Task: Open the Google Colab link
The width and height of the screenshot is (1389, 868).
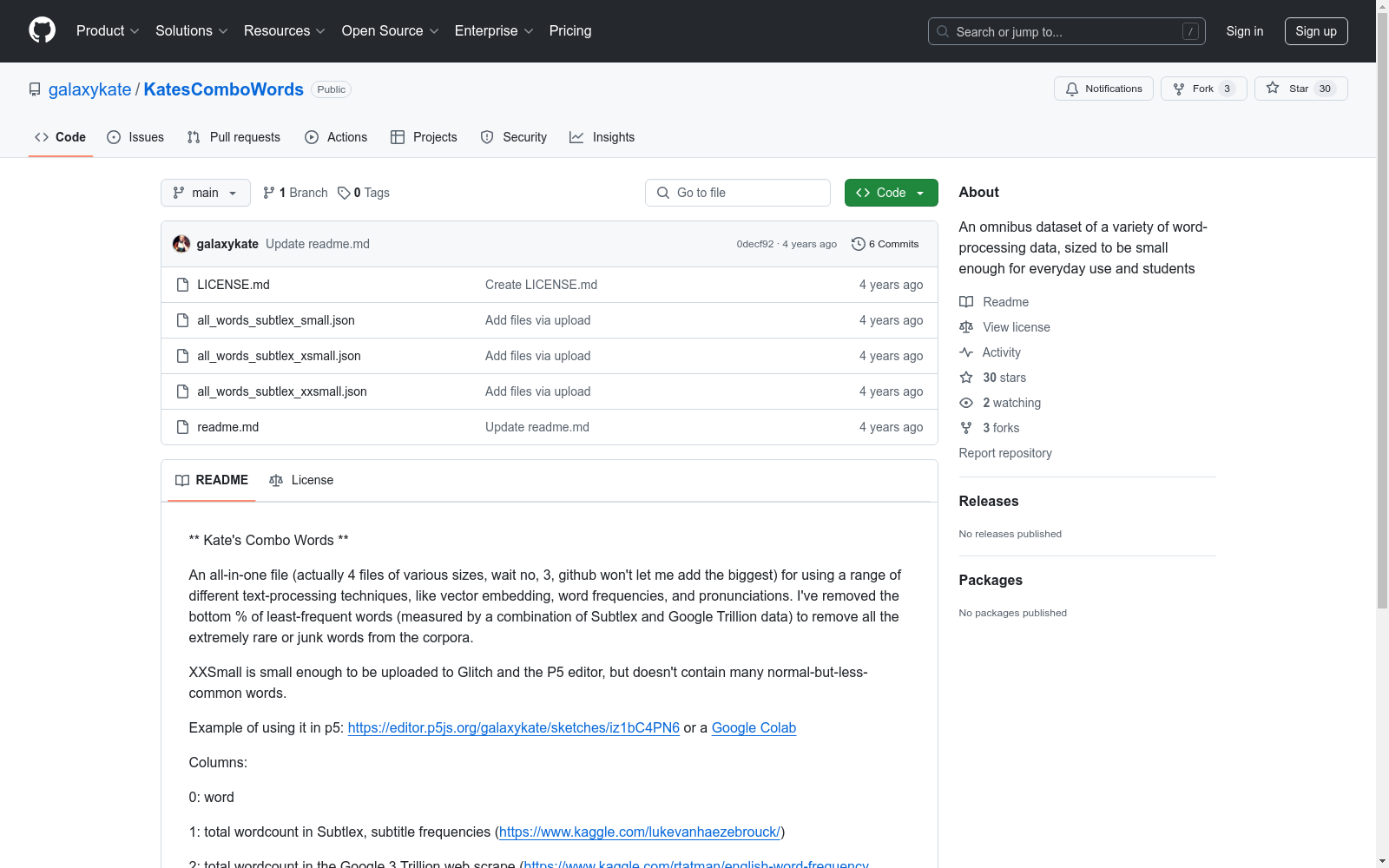Action: coord(754,727)
